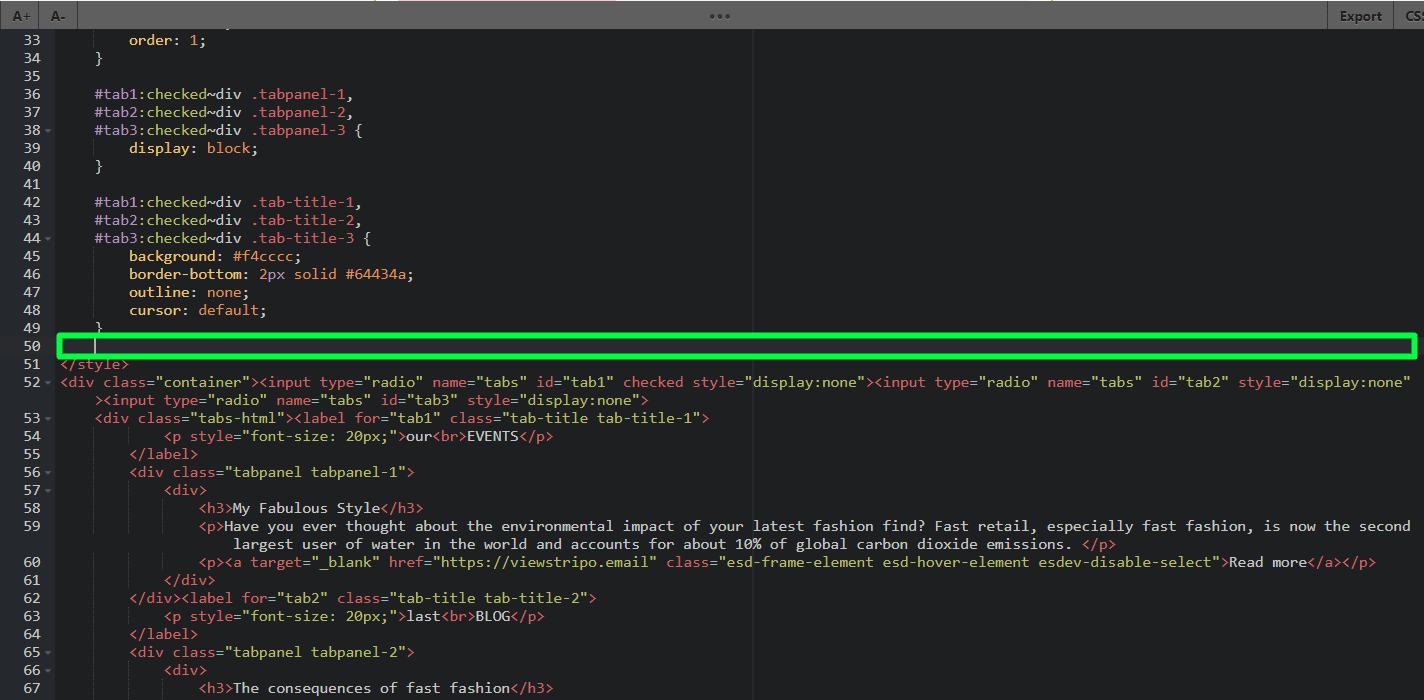Click the A+ font size increase icon
This screenshot has height=700, width=1424.
click(20, 15)
